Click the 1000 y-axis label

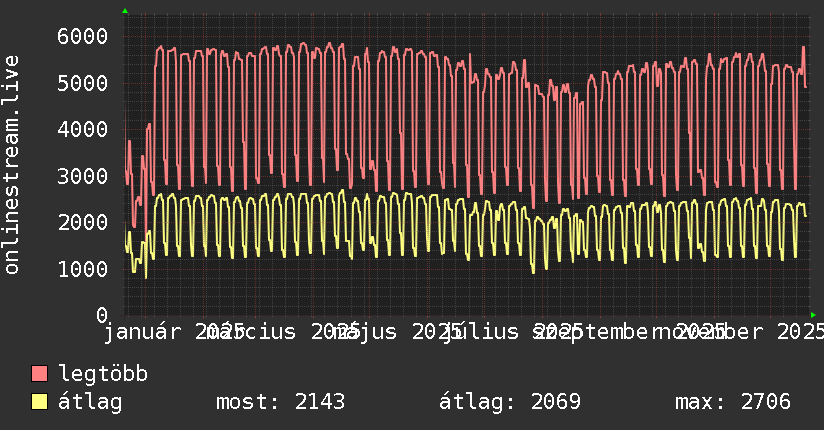pyautogui.click(x=83, y=269)
